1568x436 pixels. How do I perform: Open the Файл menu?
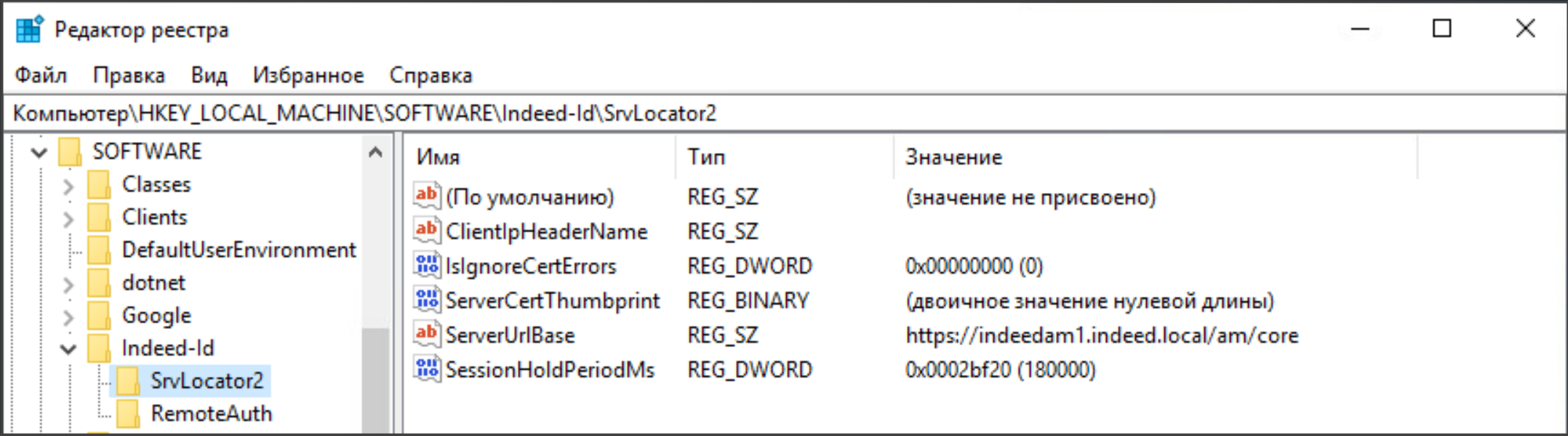pos(41,75)
